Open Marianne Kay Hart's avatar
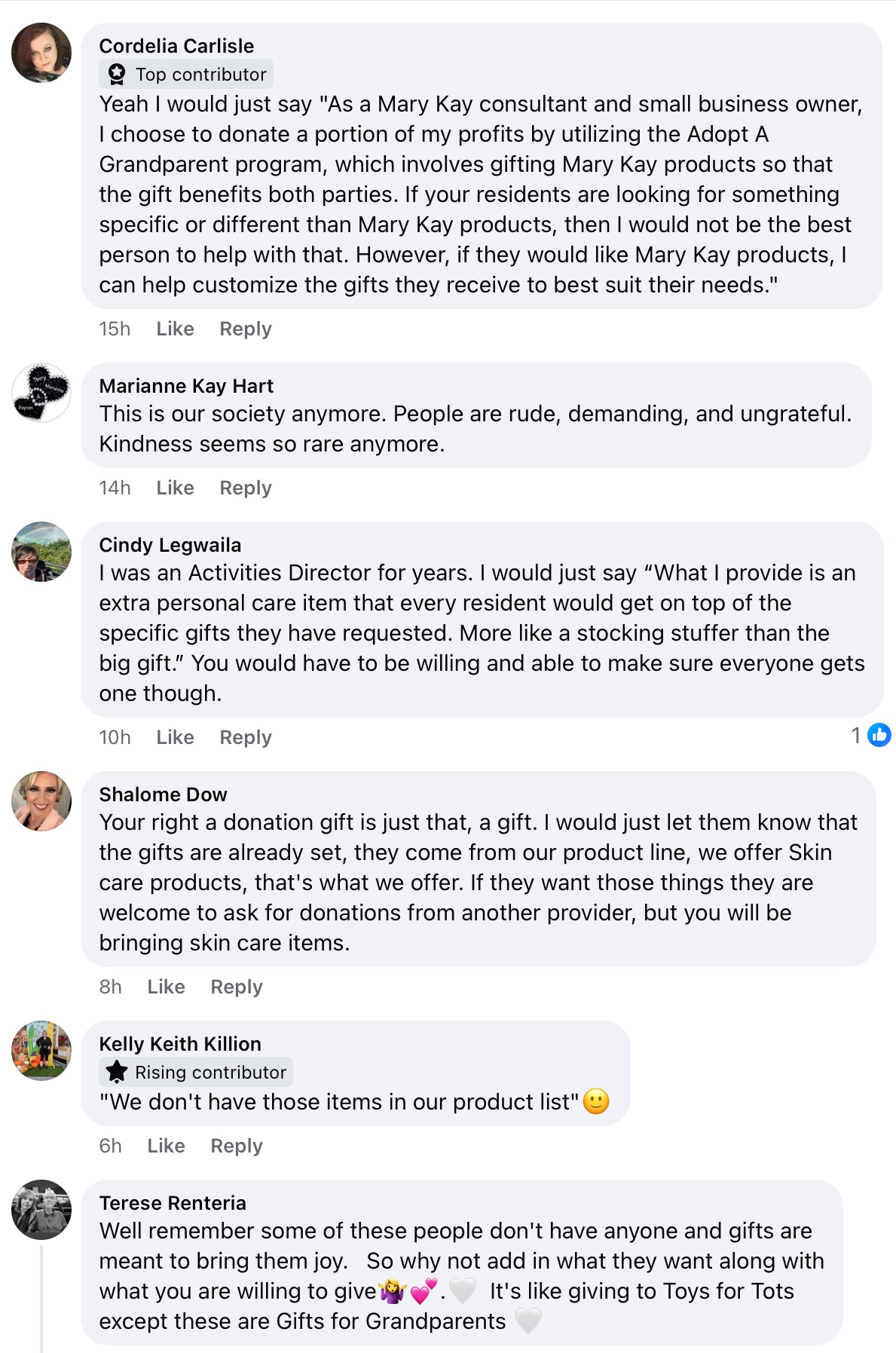This screenshot has width=896, height=1353. tap(41, 393)
